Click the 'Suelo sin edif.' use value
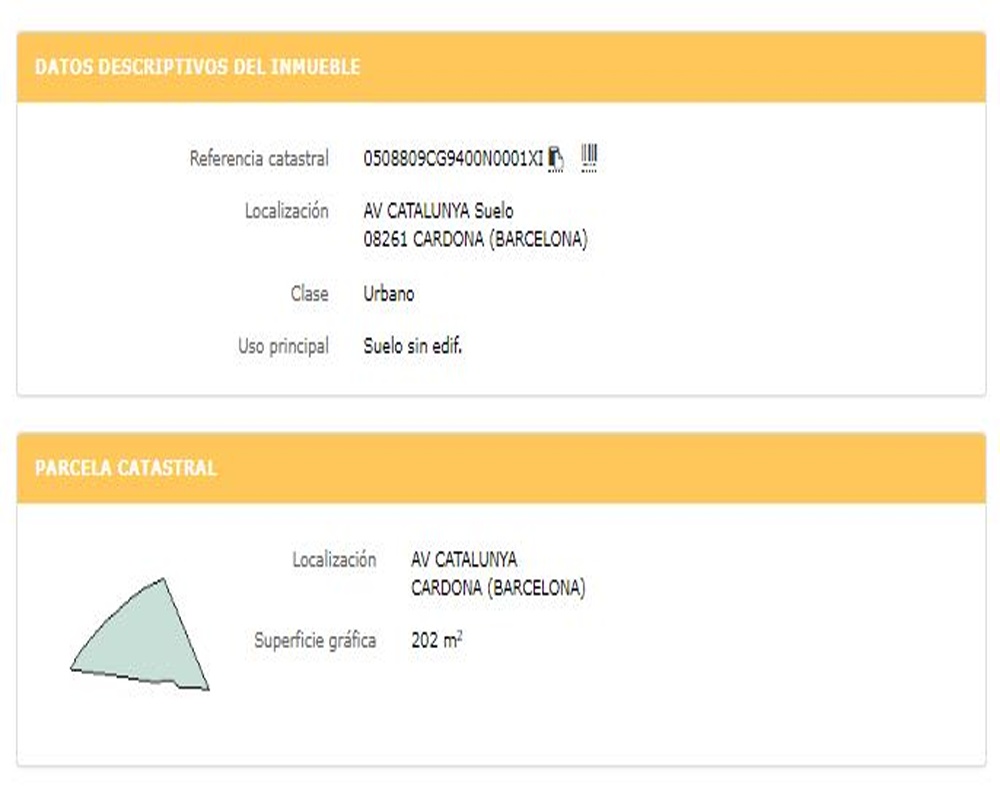This screenshot has height=800, width=1000. [413, 347]
